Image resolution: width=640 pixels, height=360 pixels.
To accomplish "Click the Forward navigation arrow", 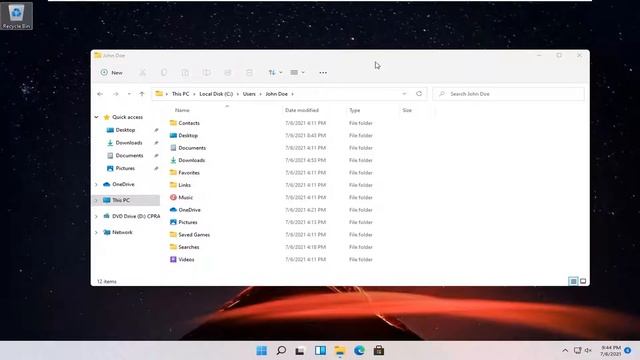I will [116, 94].
